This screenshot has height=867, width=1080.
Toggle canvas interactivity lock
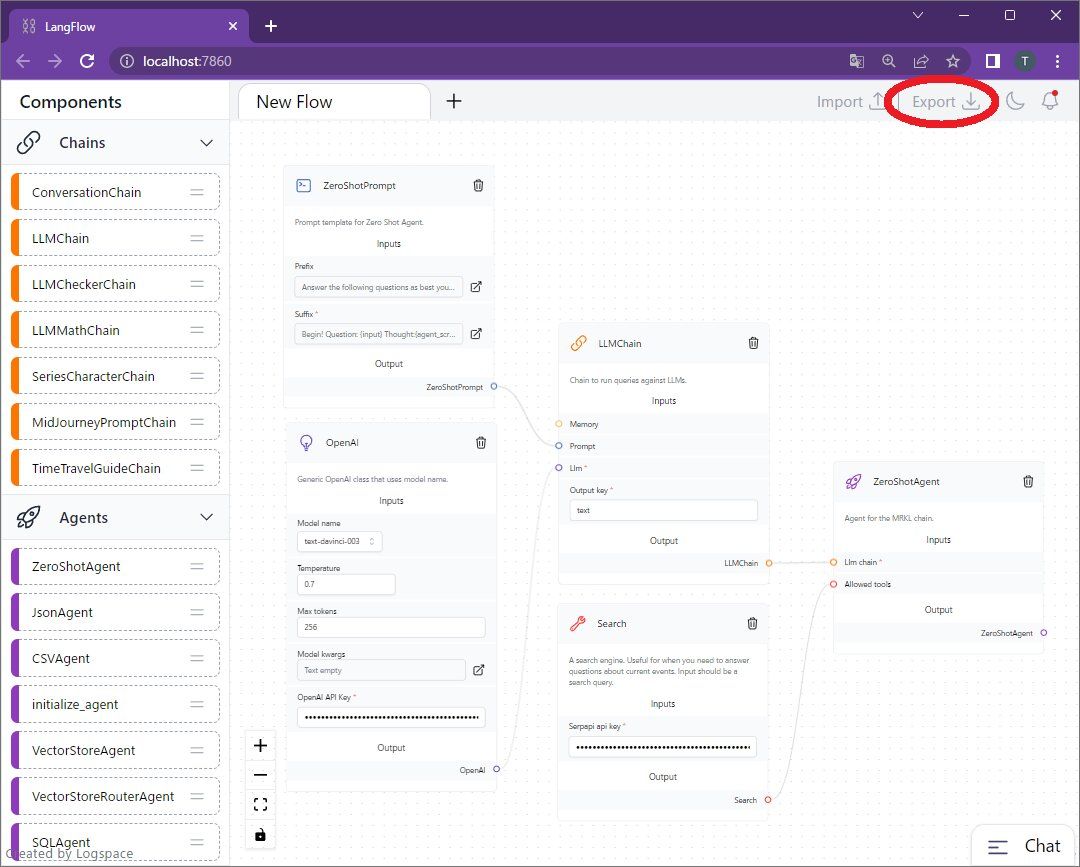(261, 834)
